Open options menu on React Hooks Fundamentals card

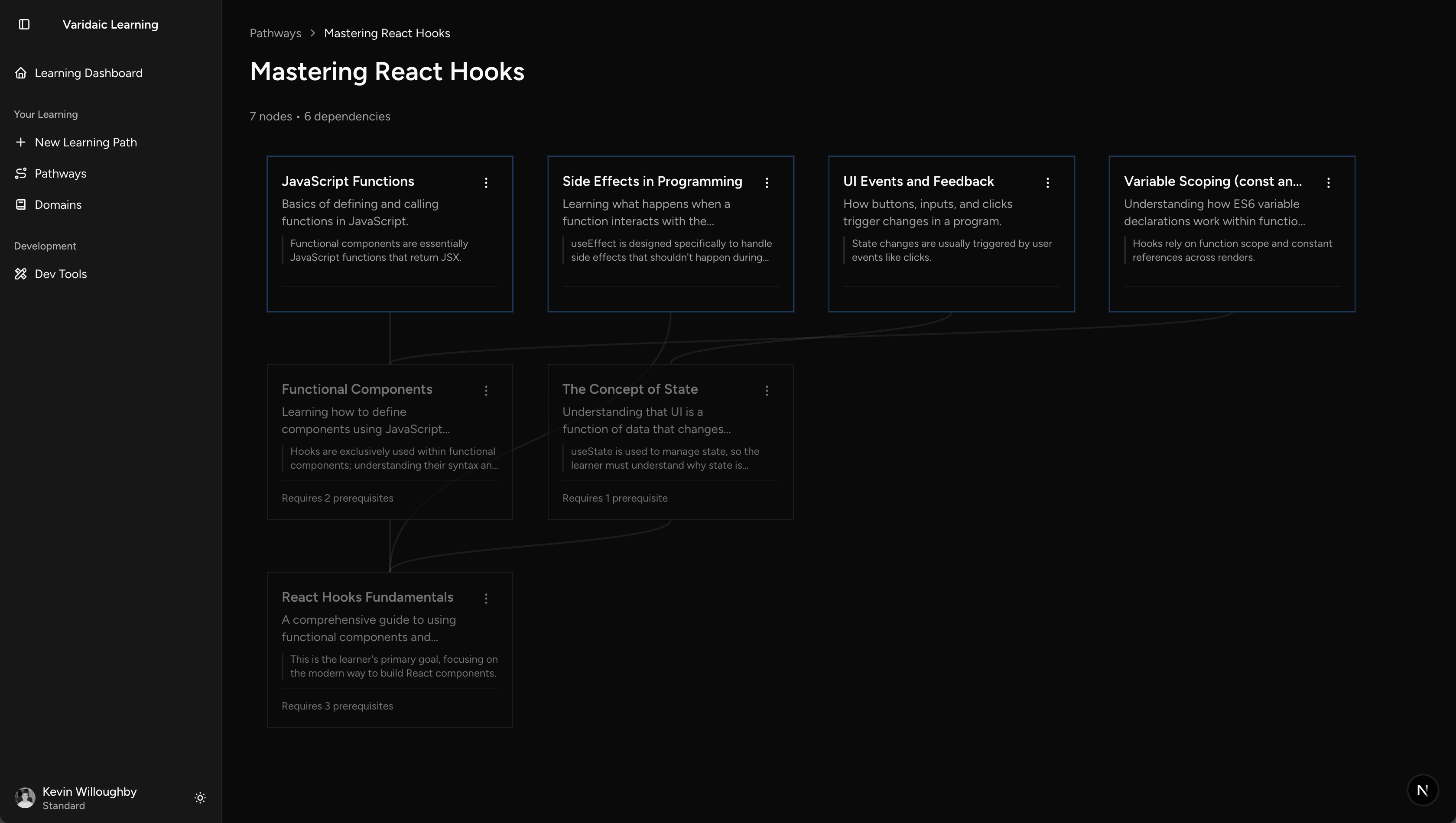486,599
